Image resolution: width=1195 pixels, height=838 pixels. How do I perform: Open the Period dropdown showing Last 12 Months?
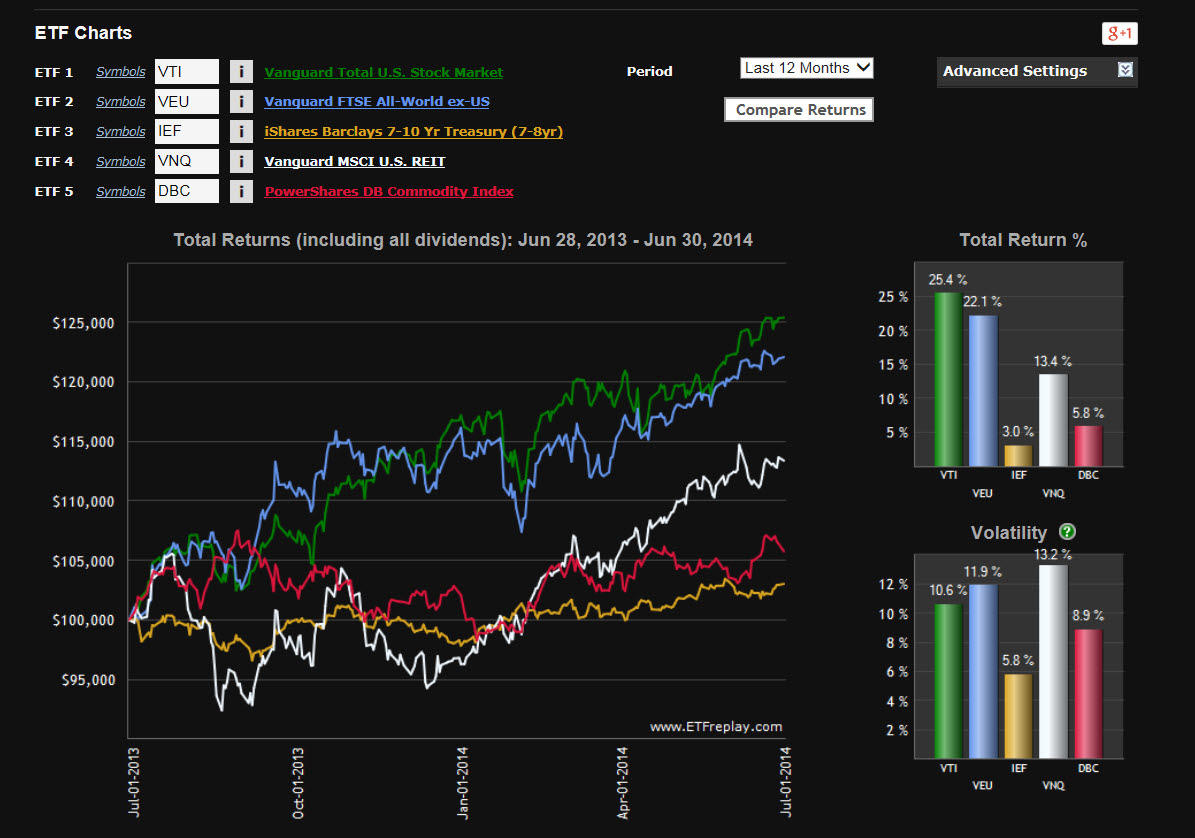pyautogui.click(x=807, y=68)
